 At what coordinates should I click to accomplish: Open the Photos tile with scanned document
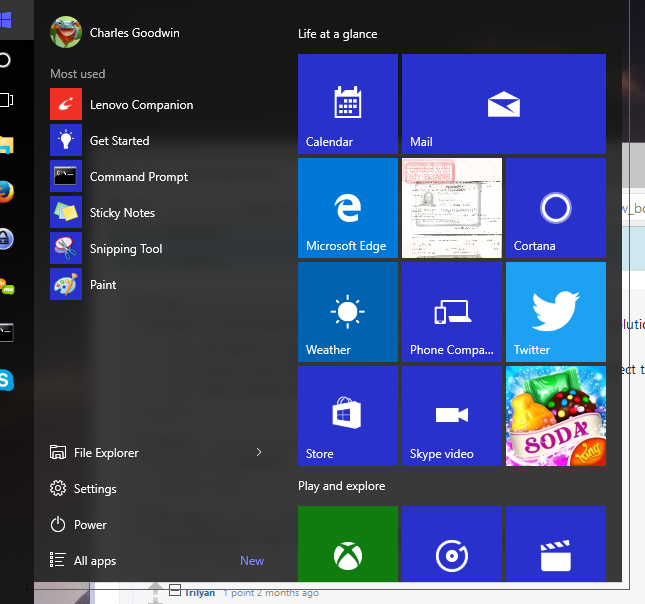pos(452,208)
